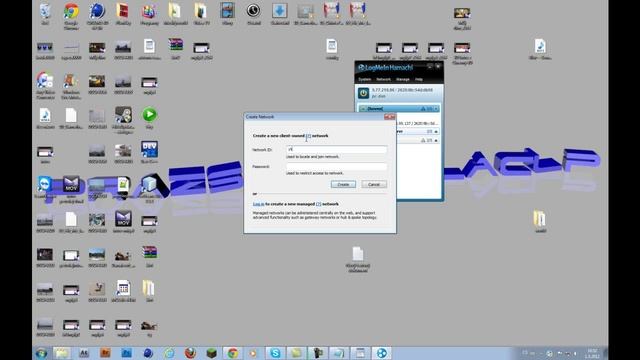Select the TeamViewer desktop shortcut

pyautogui.click(x=45, y=184)
